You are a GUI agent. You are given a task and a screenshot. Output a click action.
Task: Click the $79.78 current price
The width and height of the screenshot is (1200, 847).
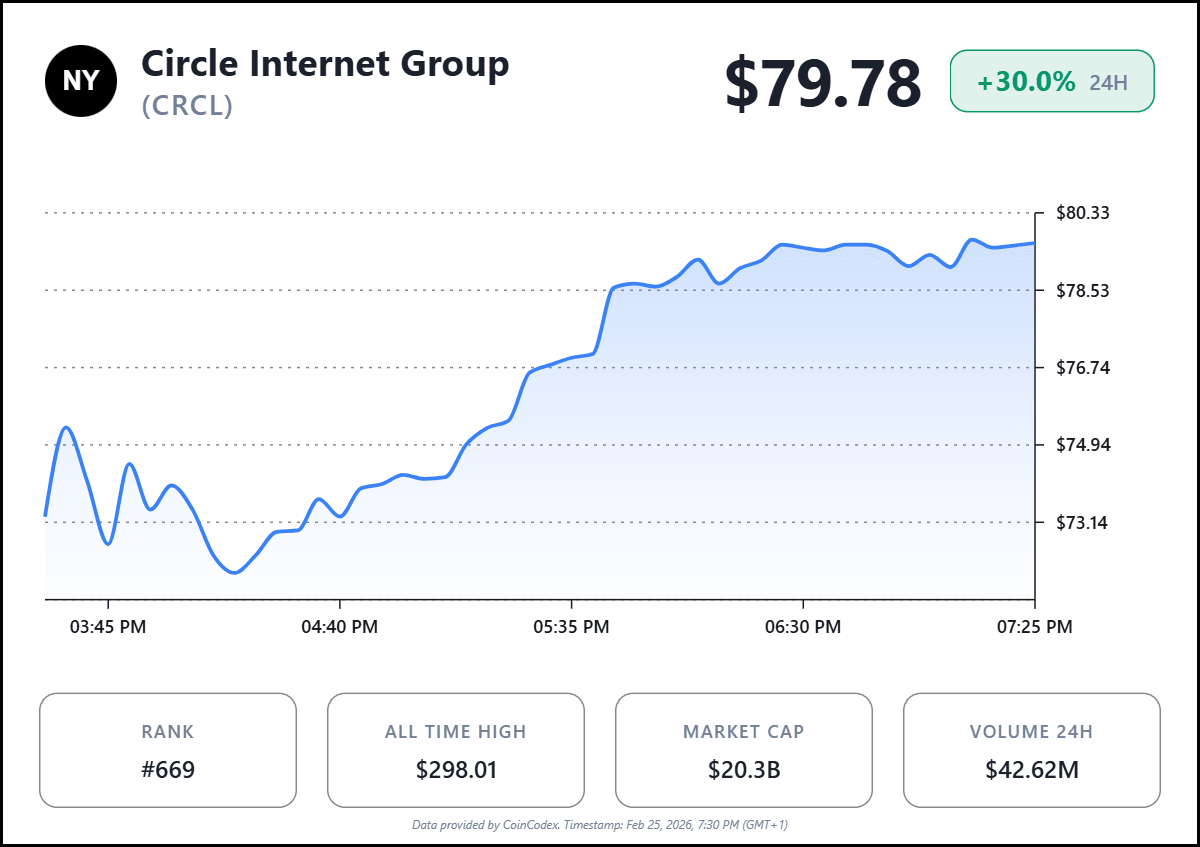point(822,83)
